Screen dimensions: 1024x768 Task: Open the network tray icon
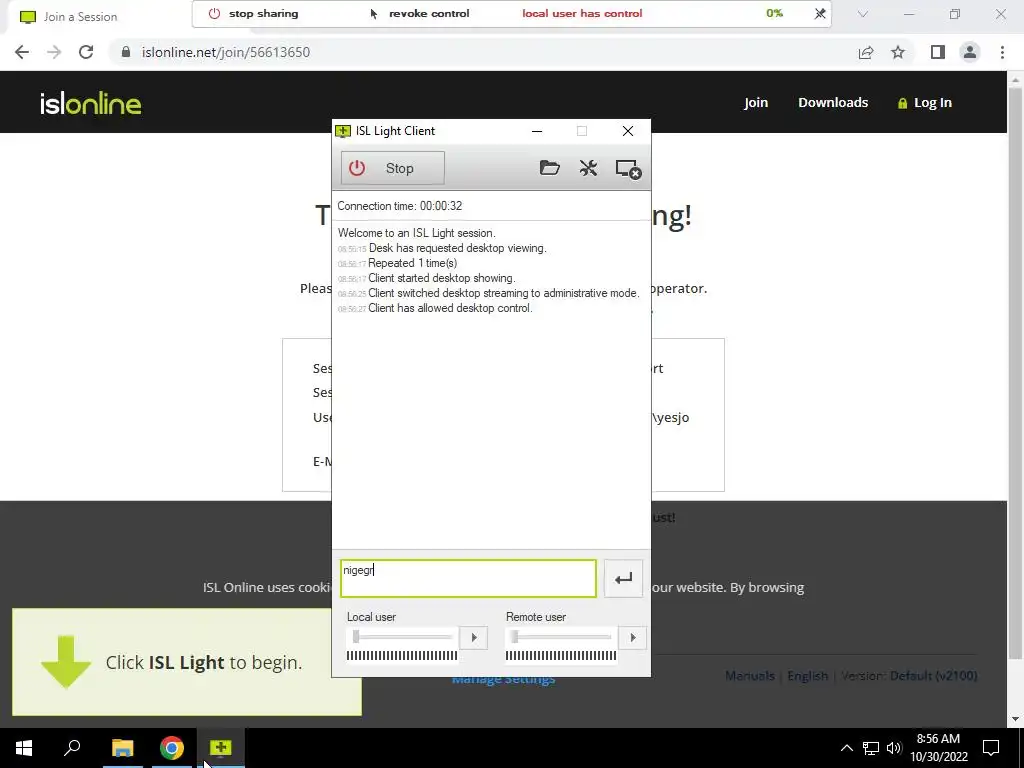871,748
